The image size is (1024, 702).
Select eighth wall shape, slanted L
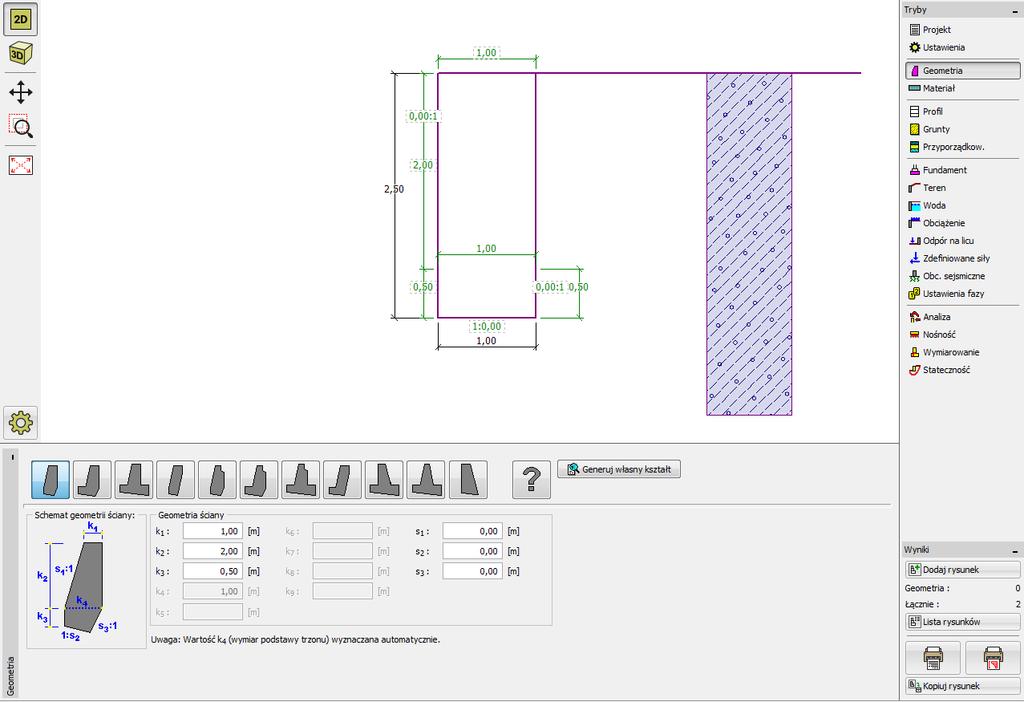(343, 480)
